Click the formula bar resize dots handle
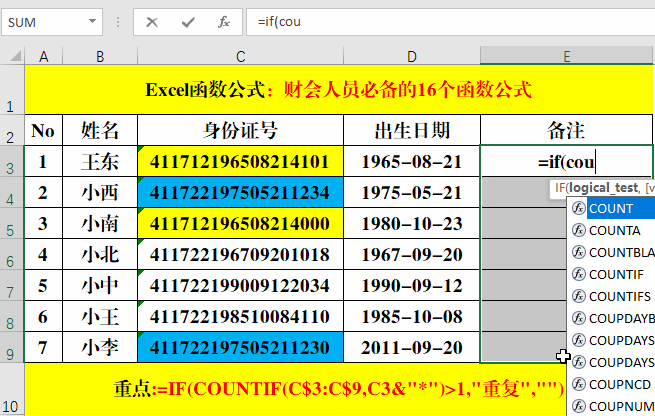The height and width of the screenshot is (416, 655). coord(118,22)
